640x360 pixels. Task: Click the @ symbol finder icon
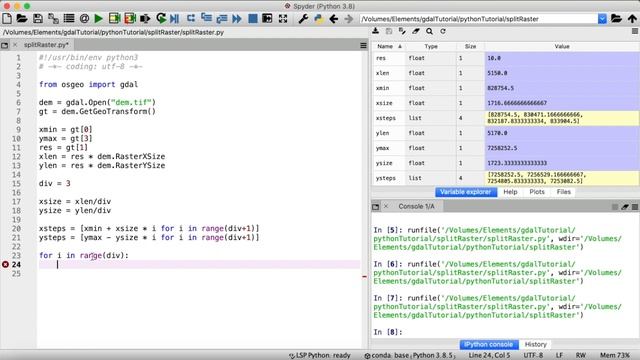(84, 18)
